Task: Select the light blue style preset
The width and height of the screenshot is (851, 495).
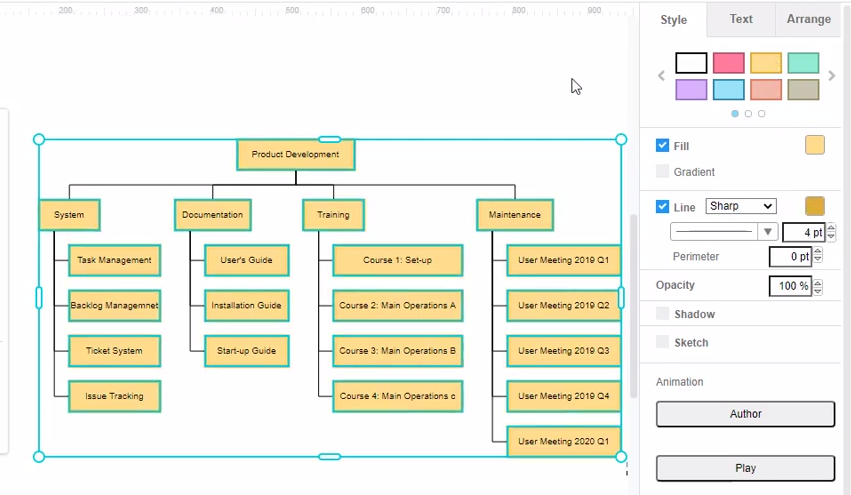Action: [728, 90]
